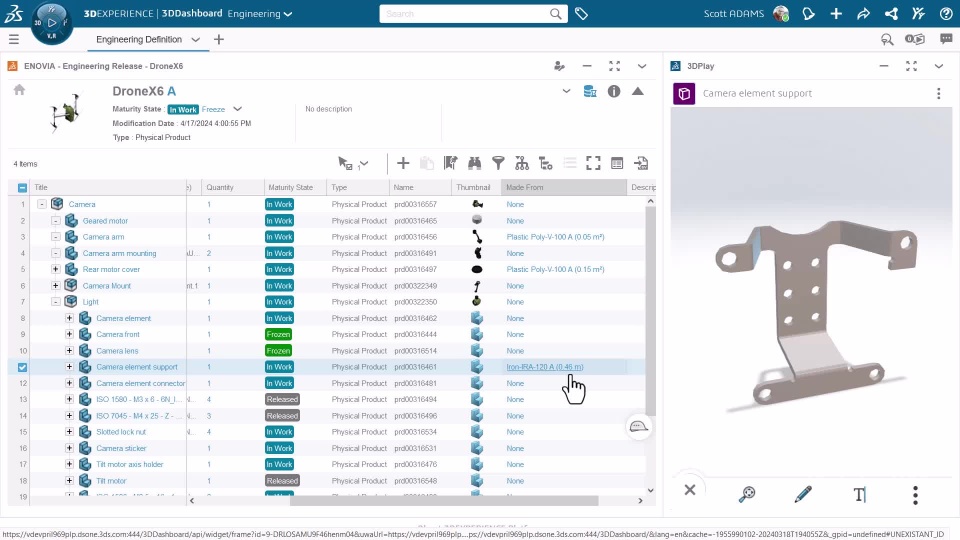The image size is (960, 540).
Task: Toggle the select-all checkbox in table header
Action: [22, 188]
